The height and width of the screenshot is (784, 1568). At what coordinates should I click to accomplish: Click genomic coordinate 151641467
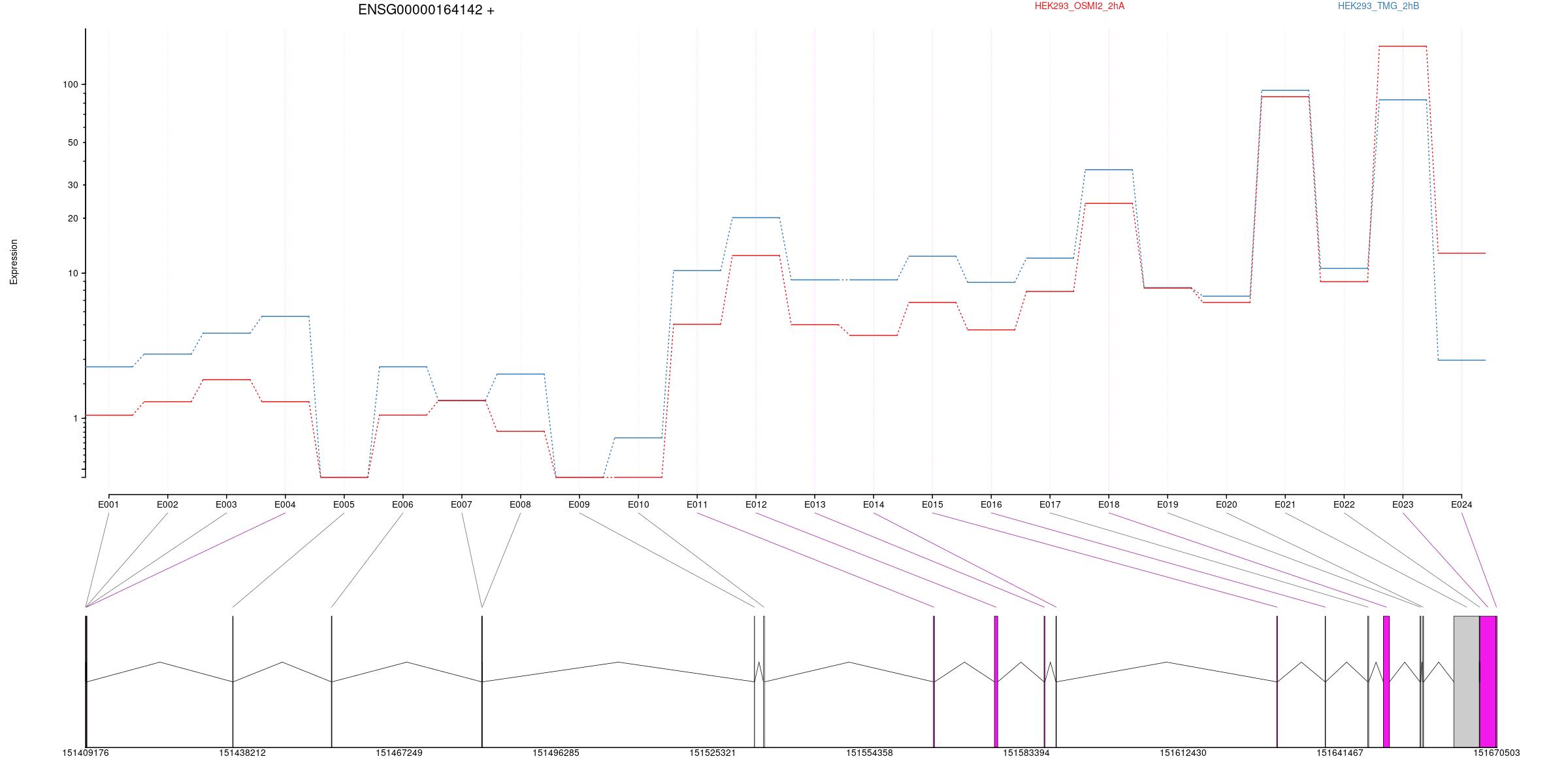pos(1340,753)
